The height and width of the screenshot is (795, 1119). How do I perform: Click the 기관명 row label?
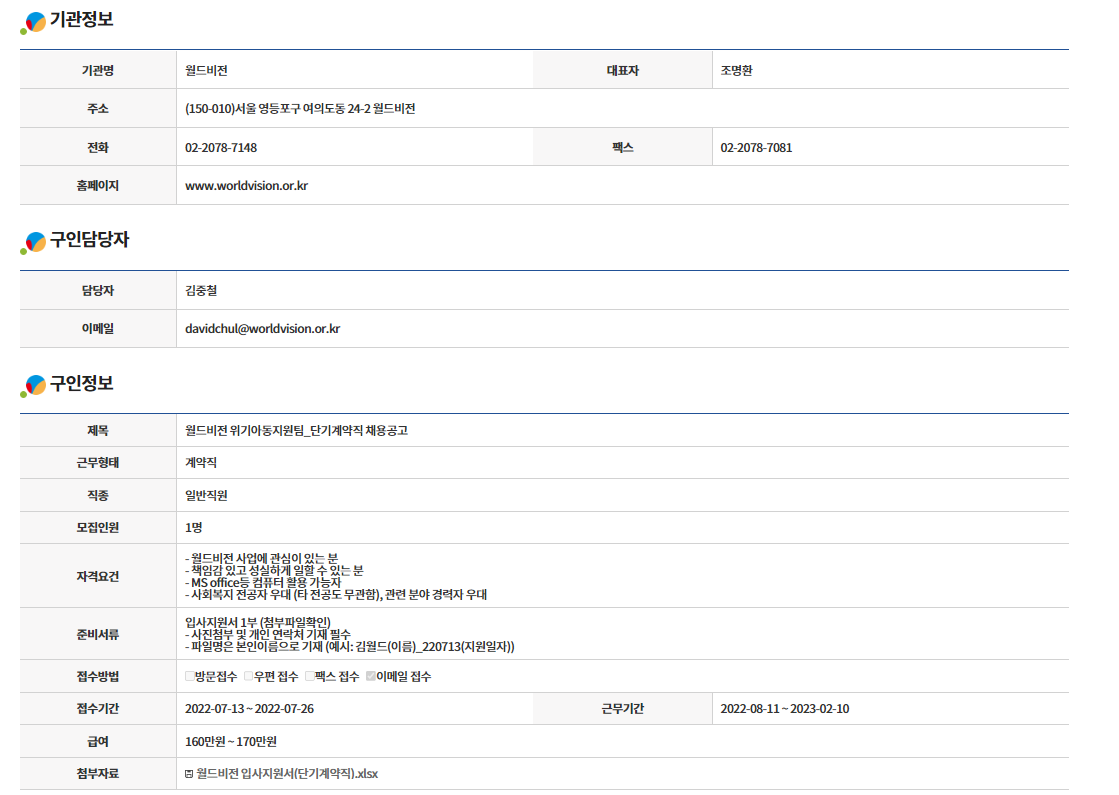click(x=98, y=71)
